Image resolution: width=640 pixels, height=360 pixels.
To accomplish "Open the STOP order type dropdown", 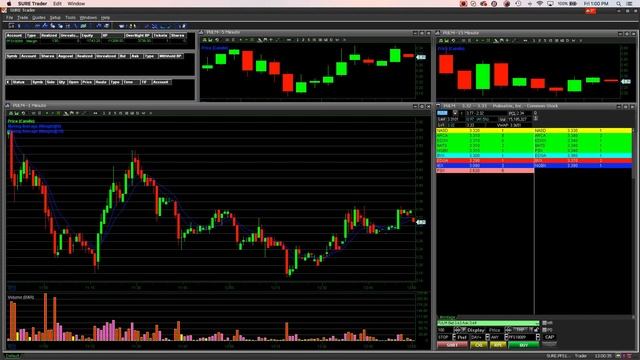I will pos(447,337).
